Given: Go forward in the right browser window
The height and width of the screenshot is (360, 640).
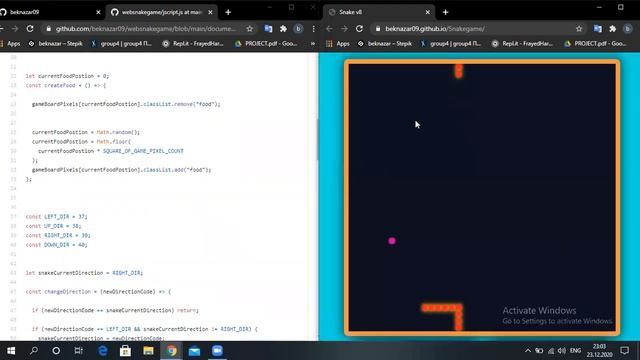Looking at the screenshot, I should 344,29.
